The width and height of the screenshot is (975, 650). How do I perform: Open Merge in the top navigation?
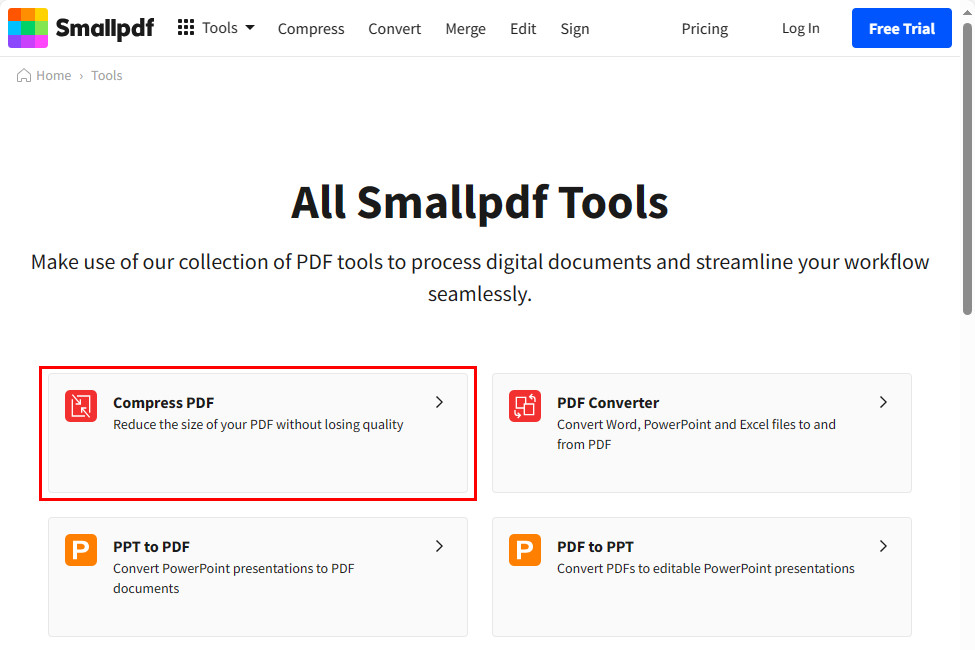466,29
